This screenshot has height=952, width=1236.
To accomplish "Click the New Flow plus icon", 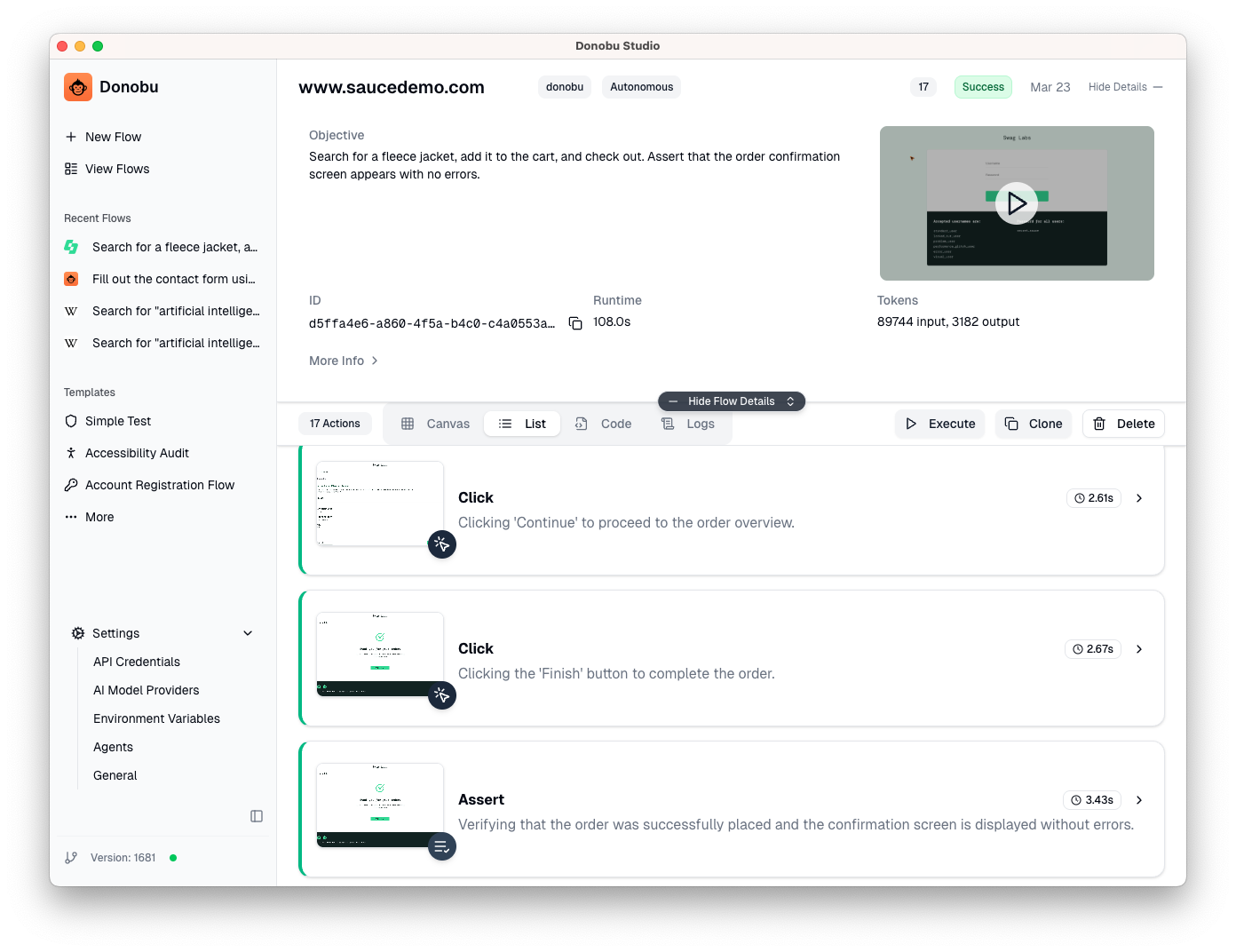I will point(71,137).
